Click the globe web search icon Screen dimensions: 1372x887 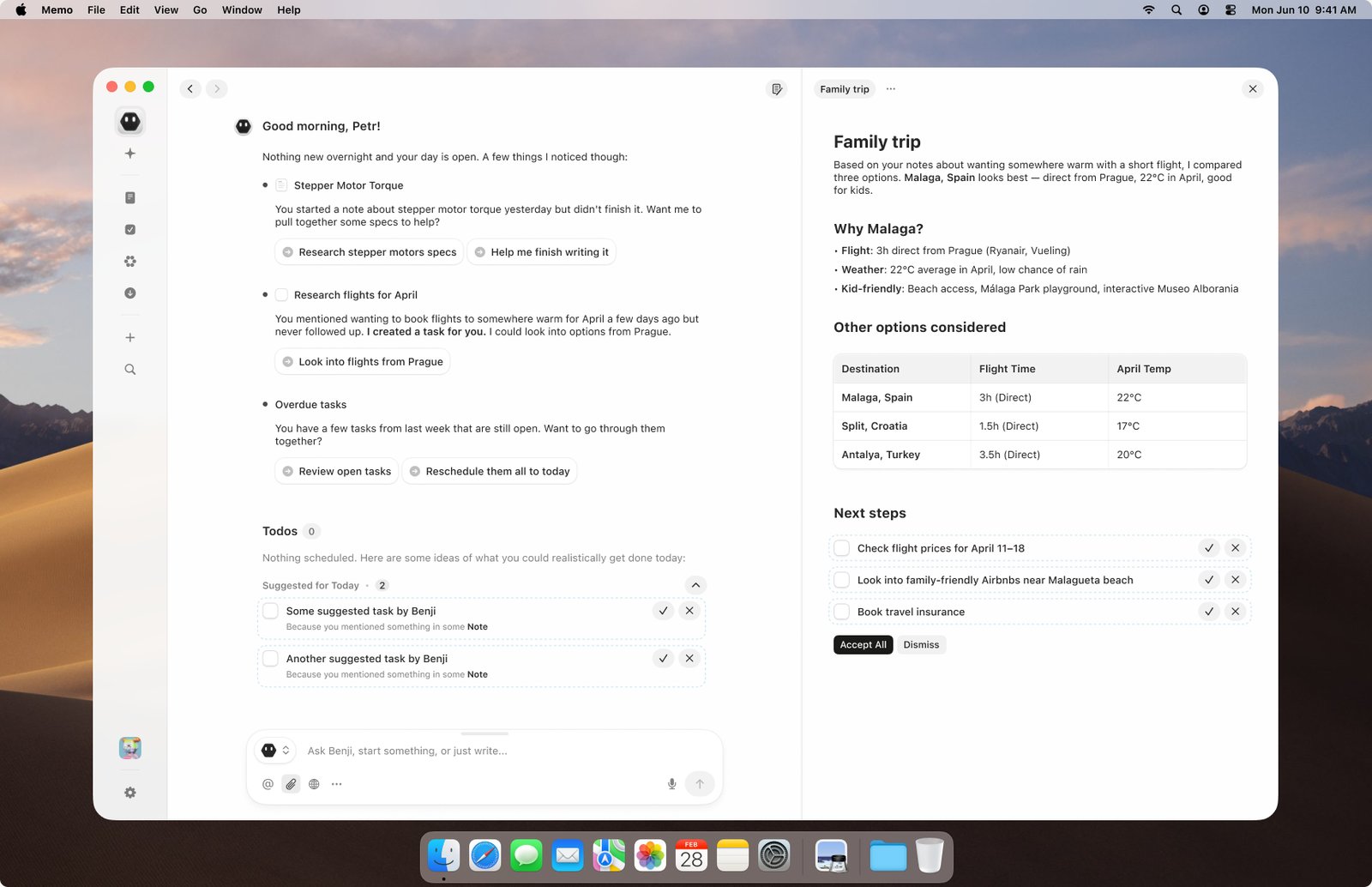(315, 784)
